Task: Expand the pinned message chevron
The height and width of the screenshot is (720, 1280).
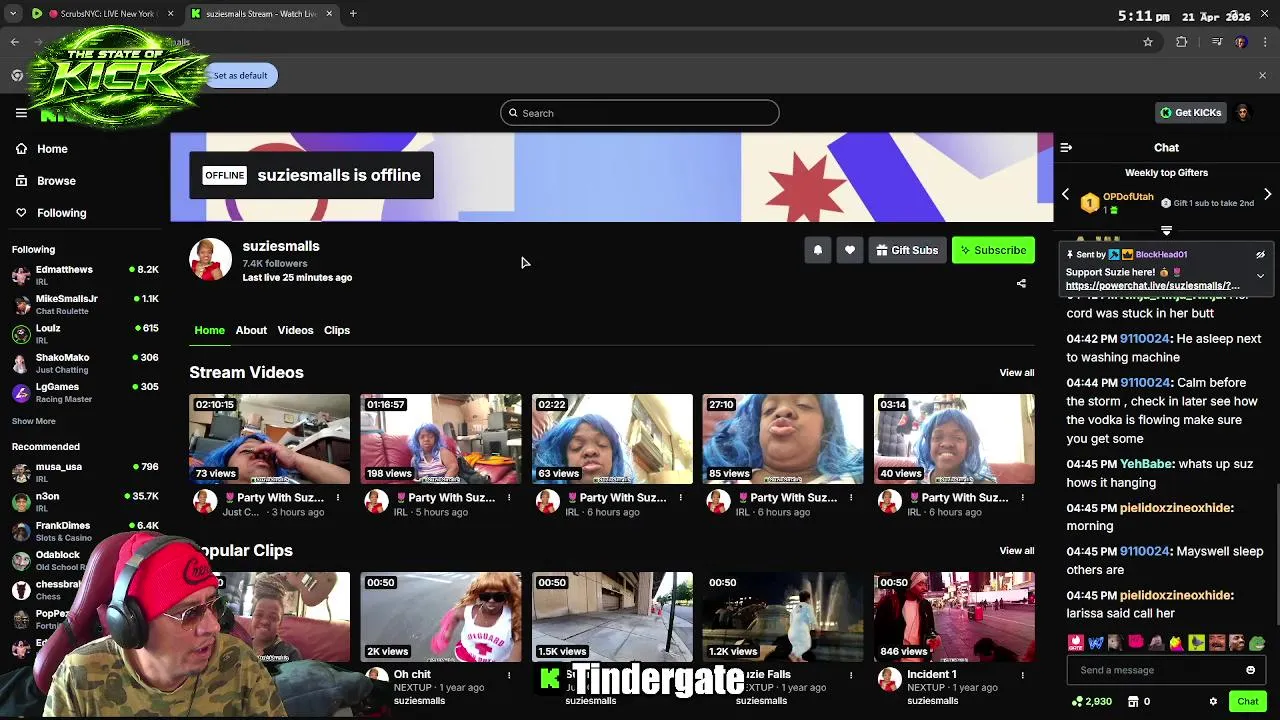Action: [1260, 275]
